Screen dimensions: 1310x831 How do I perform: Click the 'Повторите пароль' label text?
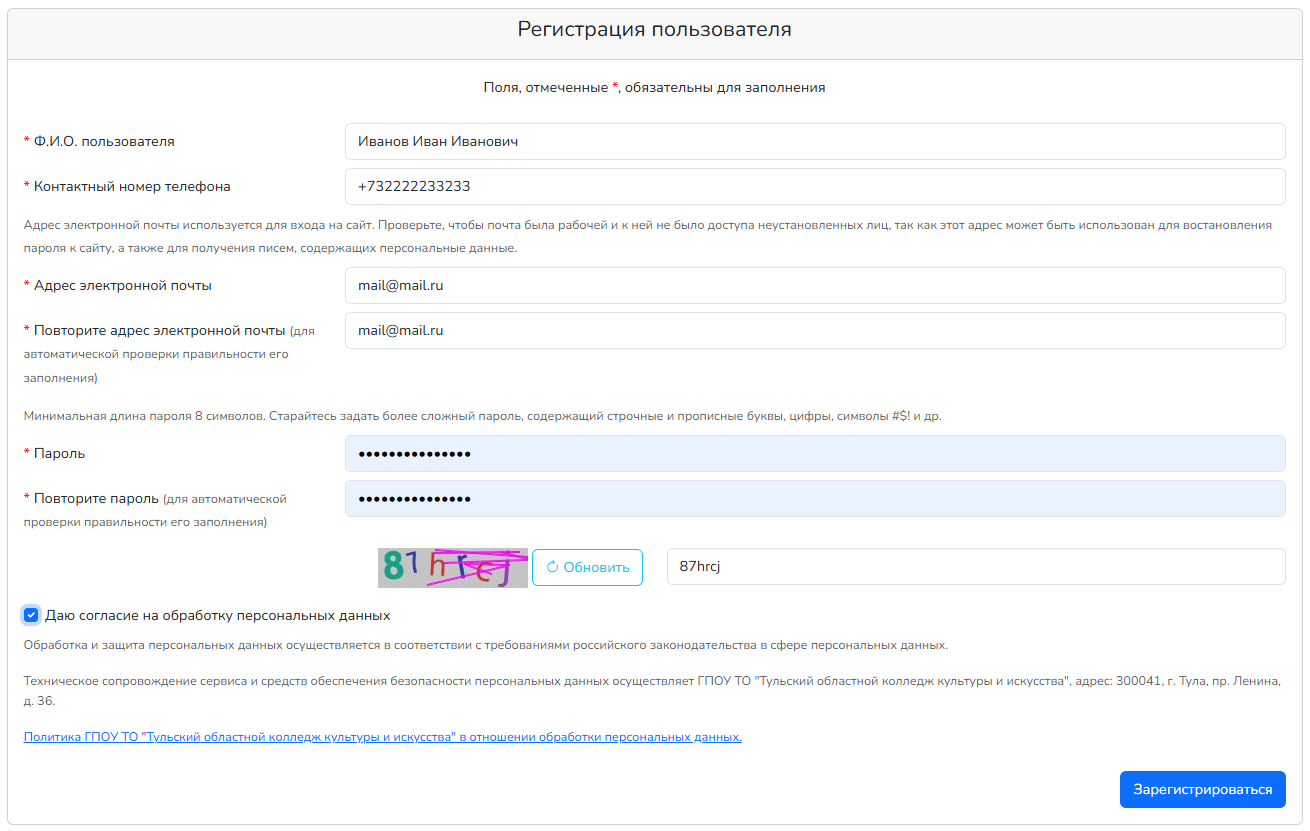(96, 498)
